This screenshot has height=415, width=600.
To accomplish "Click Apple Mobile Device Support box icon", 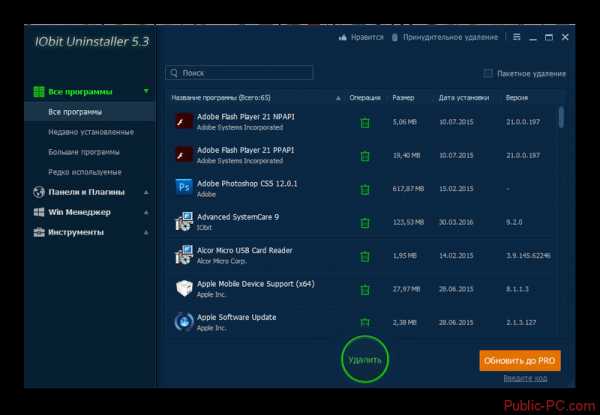I will point(184,288).
